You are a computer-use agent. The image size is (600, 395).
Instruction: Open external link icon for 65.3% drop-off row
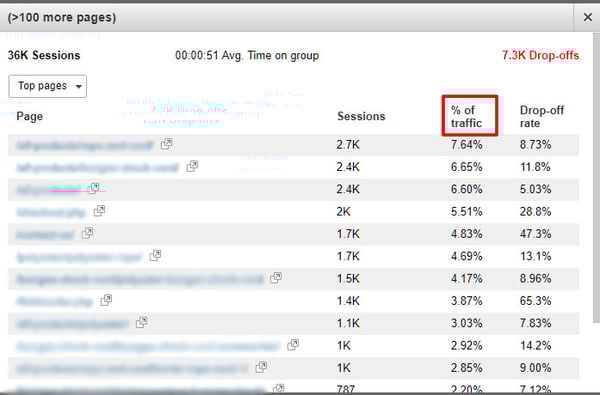tap(106, 300)
